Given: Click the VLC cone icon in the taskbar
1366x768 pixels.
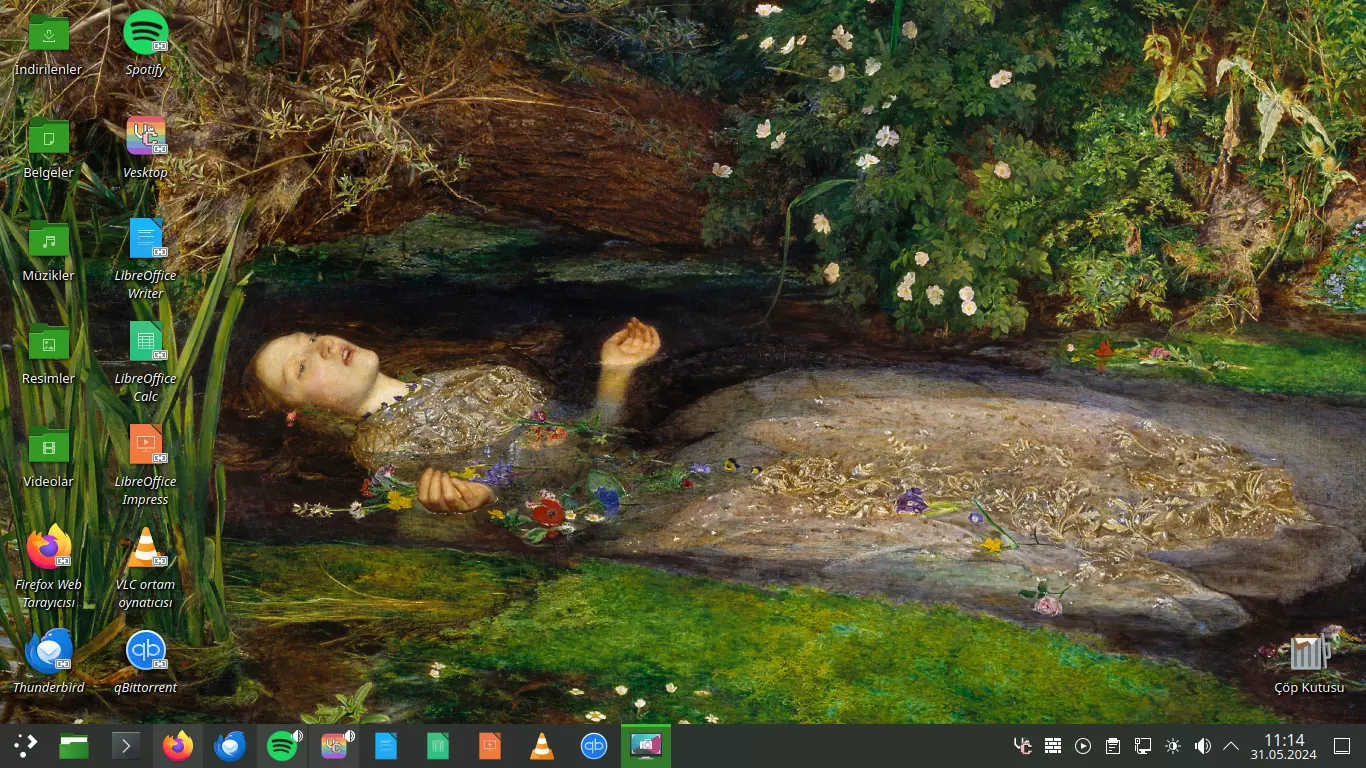Looking at the screenshot, I should click(x=542, y=746).
